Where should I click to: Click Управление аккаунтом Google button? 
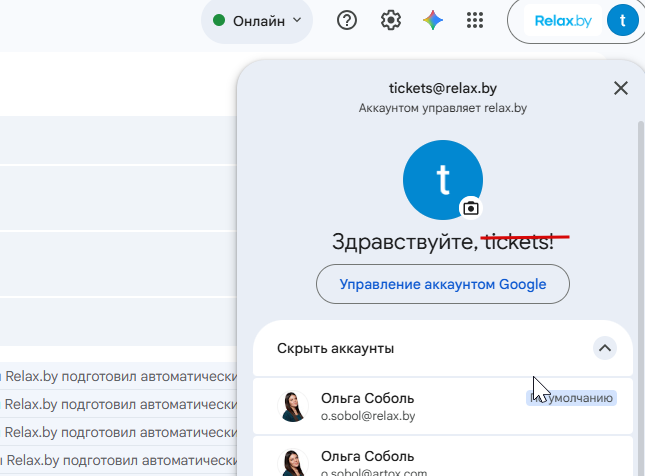[x=443, y=284]
